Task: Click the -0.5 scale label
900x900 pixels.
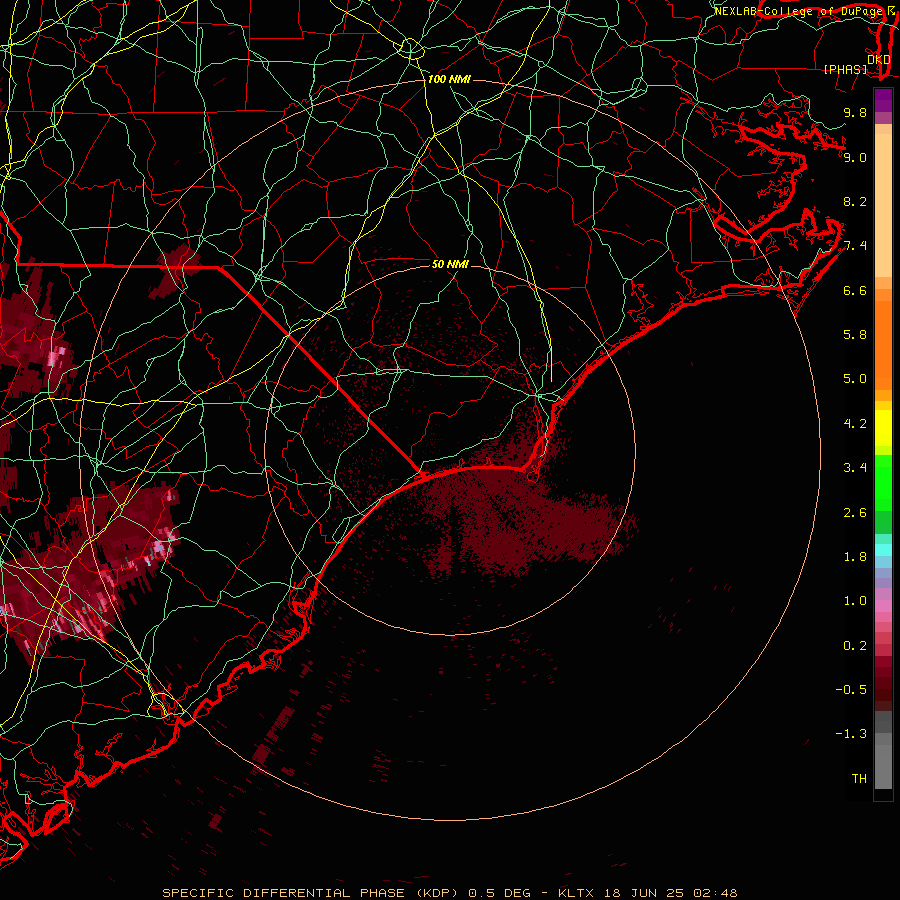Action: (851, 690)
